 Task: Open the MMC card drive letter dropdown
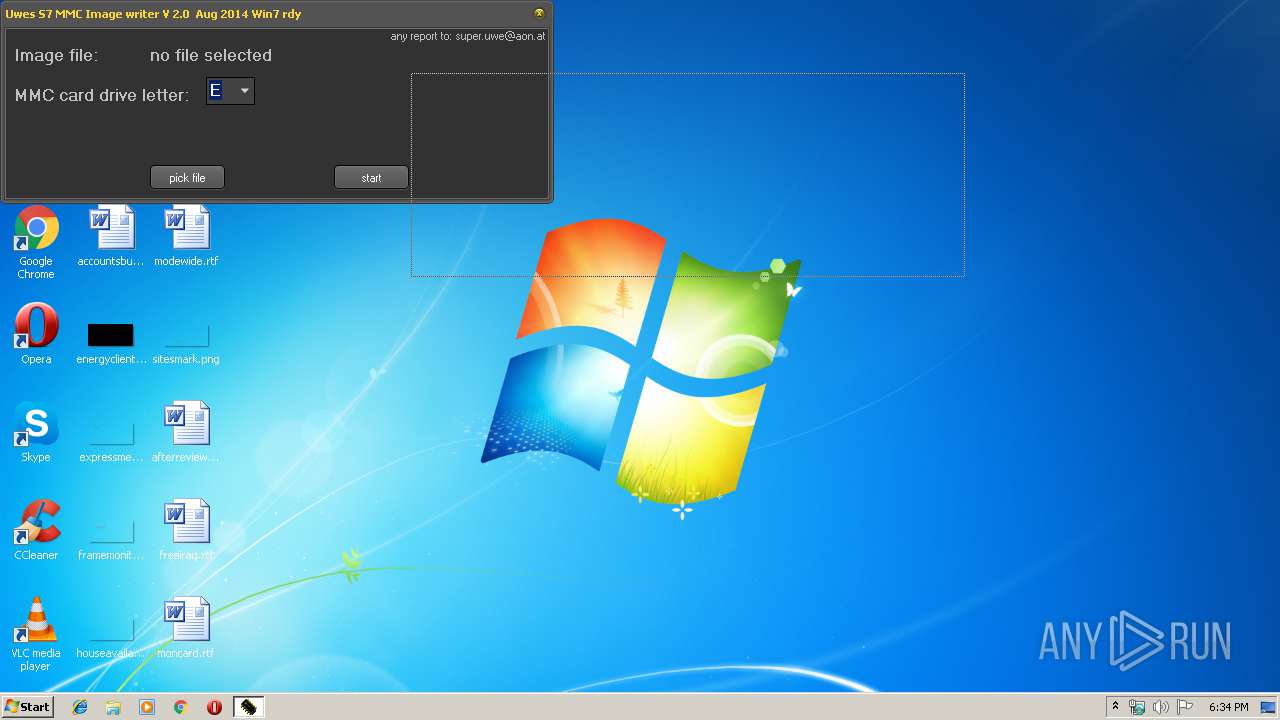244,91
